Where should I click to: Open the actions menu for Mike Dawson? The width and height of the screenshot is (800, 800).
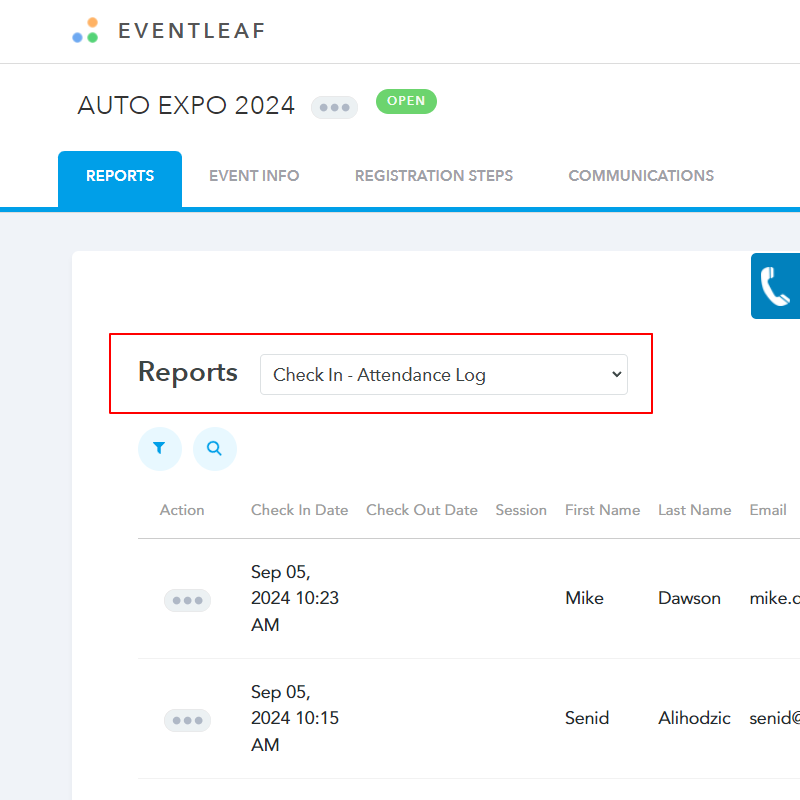point(187,599)
